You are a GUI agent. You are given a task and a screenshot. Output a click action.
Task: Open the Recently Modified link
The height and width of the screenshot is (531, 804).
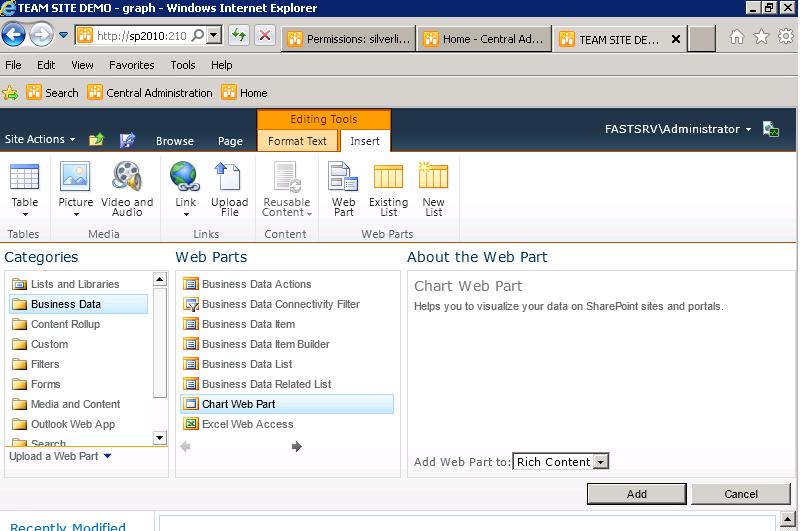(68, 526)
